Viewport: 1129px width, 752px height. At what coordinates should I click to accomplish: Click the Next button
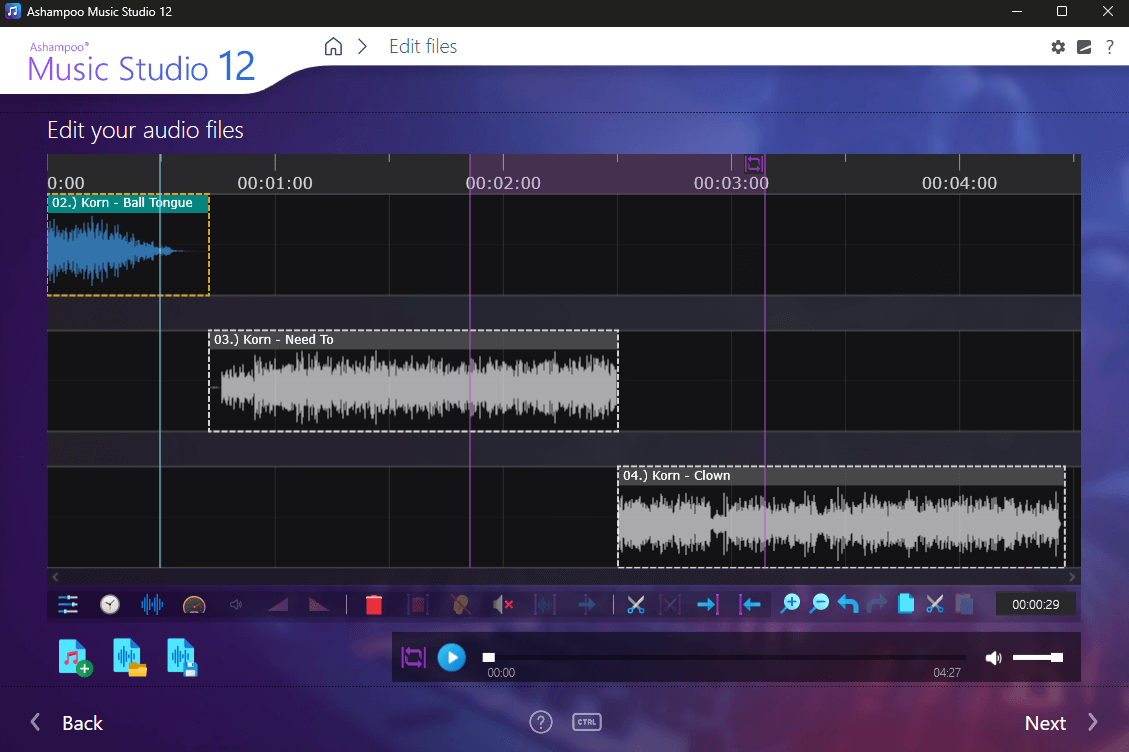click(1044, 722)
